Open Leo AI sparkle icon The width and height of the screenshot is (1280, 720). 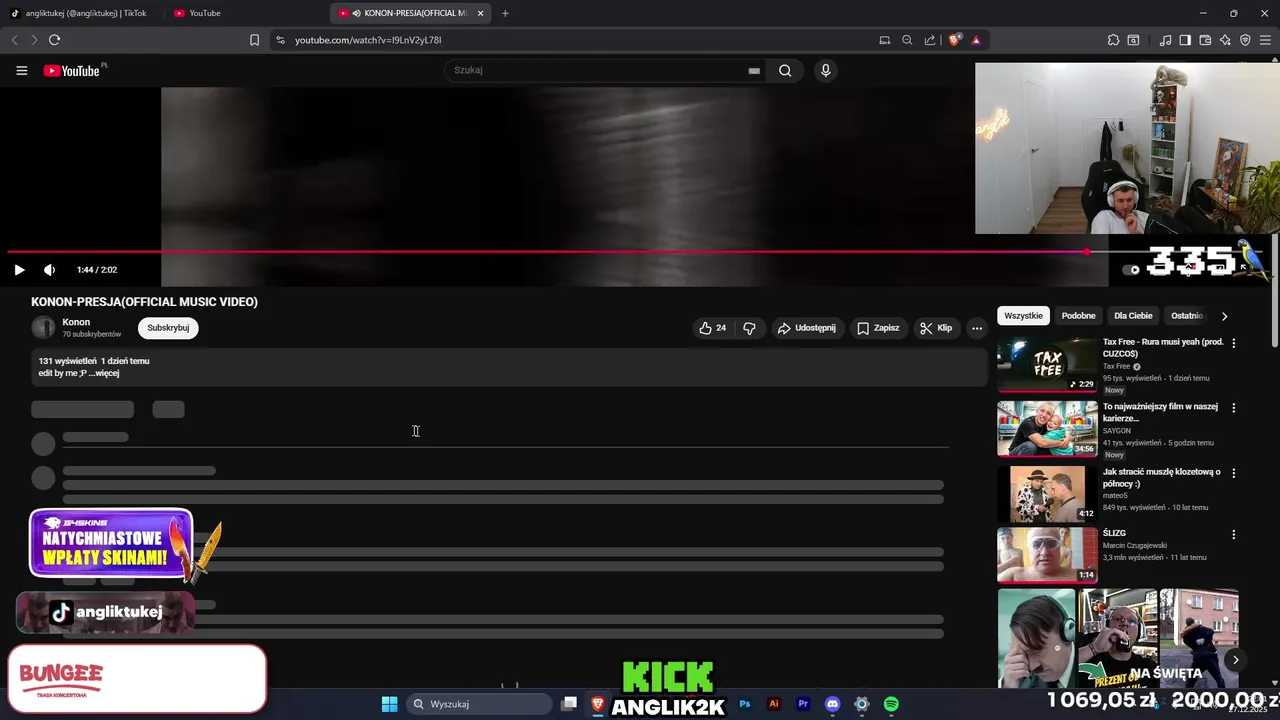1225,40
